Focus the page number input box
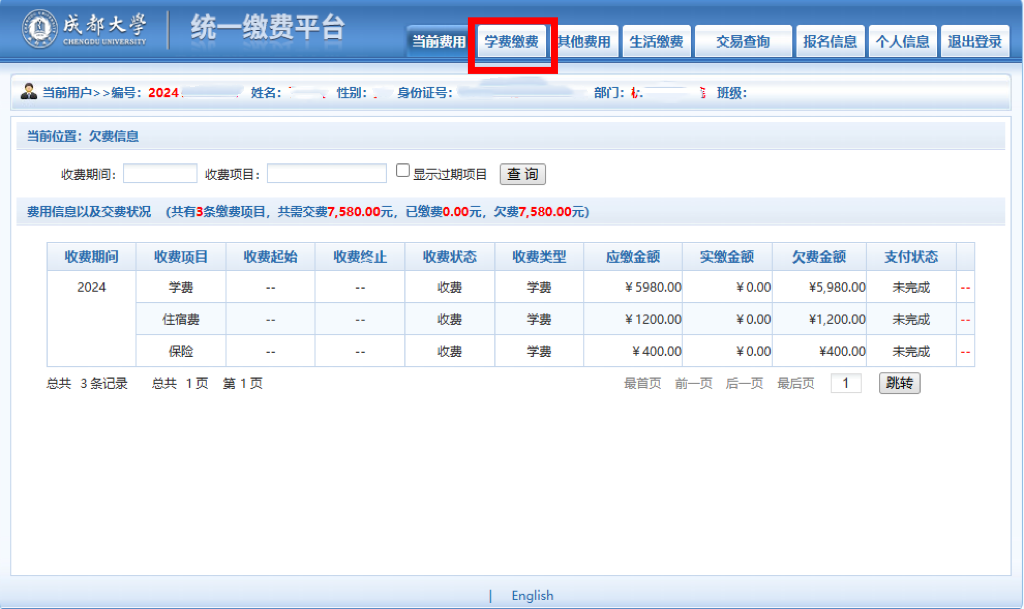This screenshot has width=1024, height=609. tap(846, 383)
